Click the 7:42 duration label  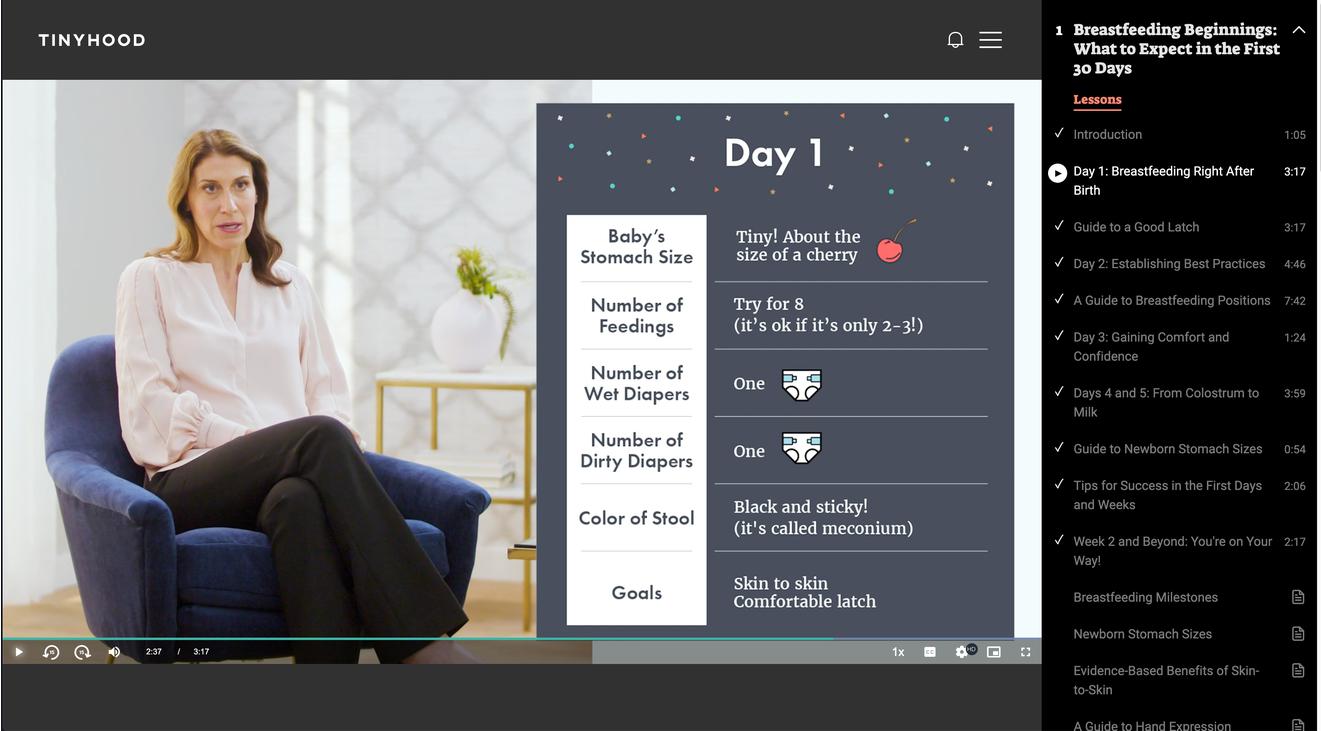click(x=1295, y=301)
